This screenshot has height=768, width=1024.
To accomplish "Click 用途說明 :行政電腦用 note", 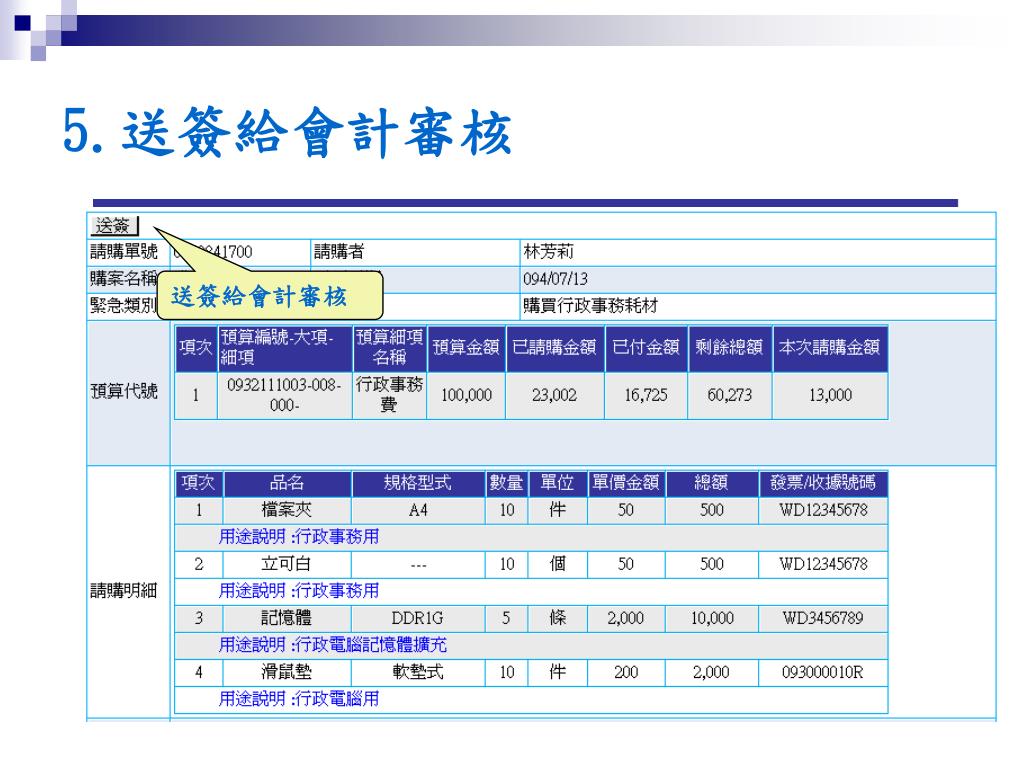I will click(298, 699).
